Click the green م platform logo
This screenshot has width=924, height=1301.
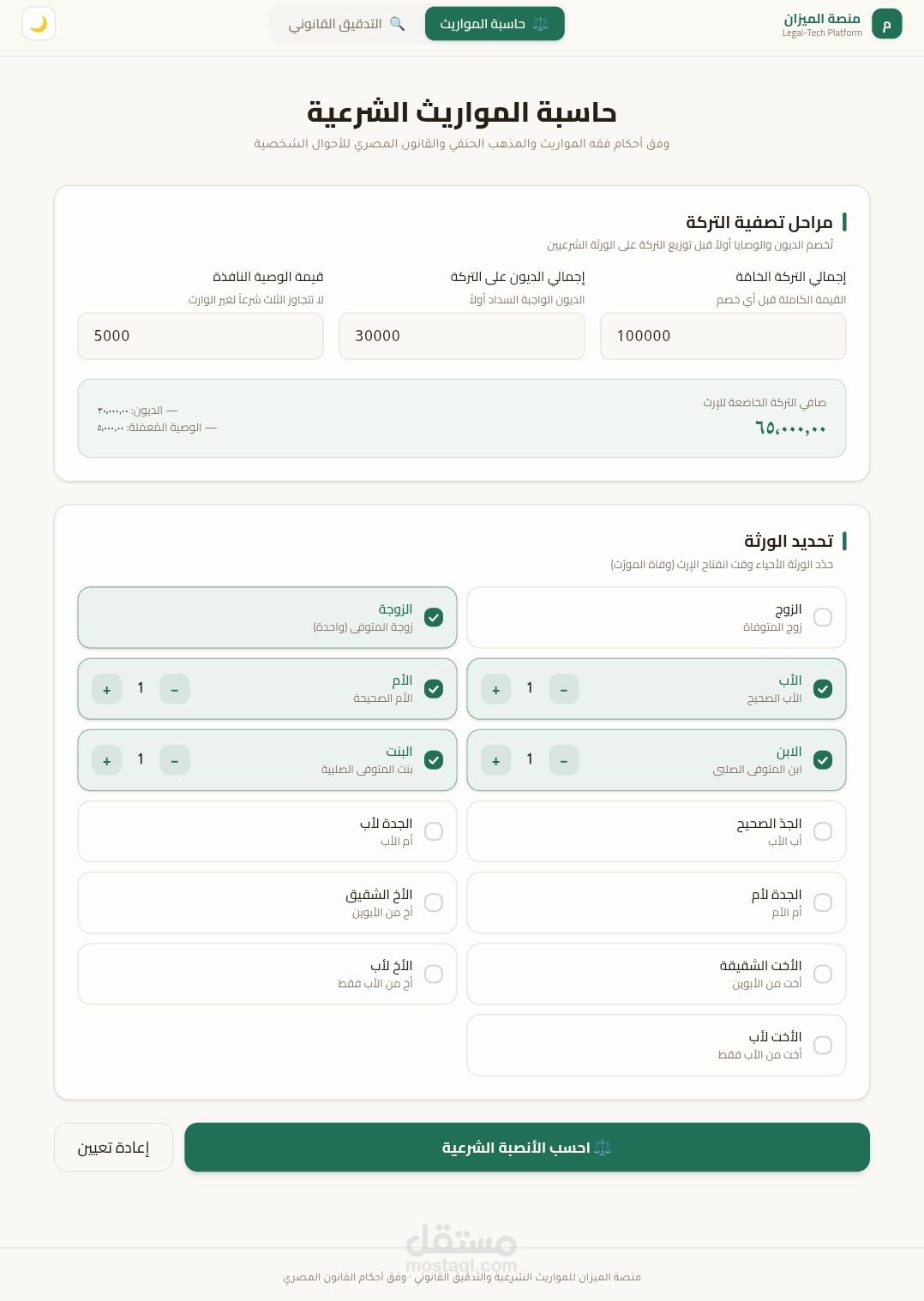(886, 24)
